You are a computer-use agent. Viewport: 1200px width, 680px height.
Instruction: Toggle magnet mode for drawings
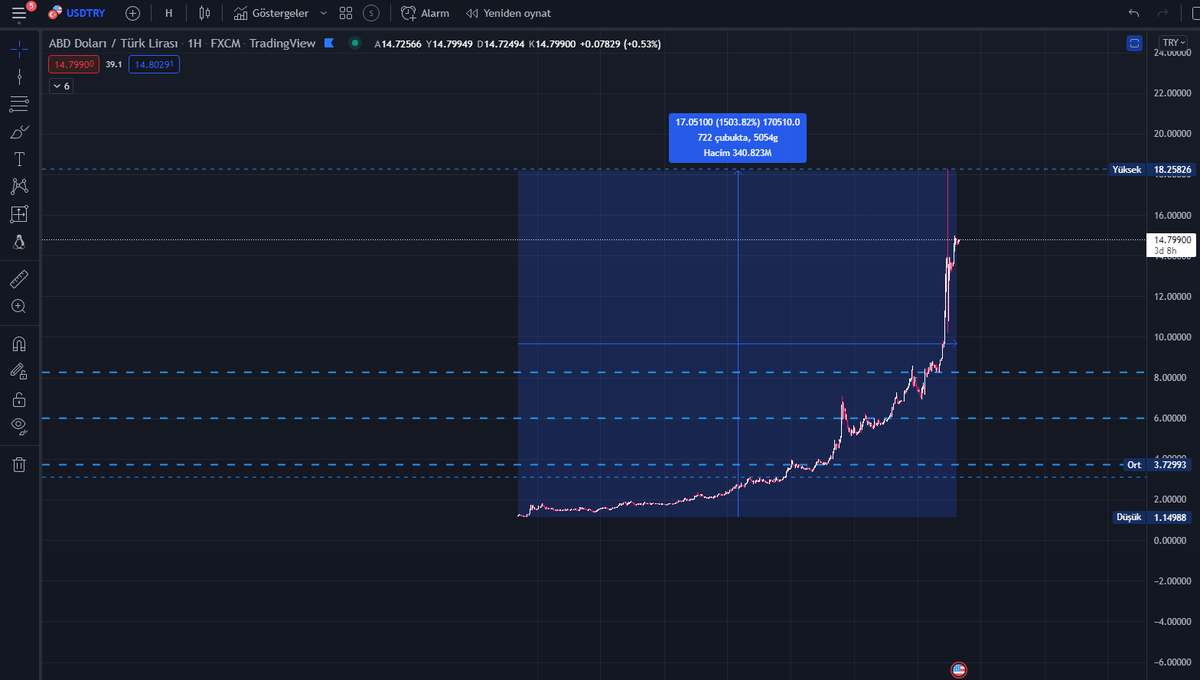pyautogui.click(x=19, y=344)
